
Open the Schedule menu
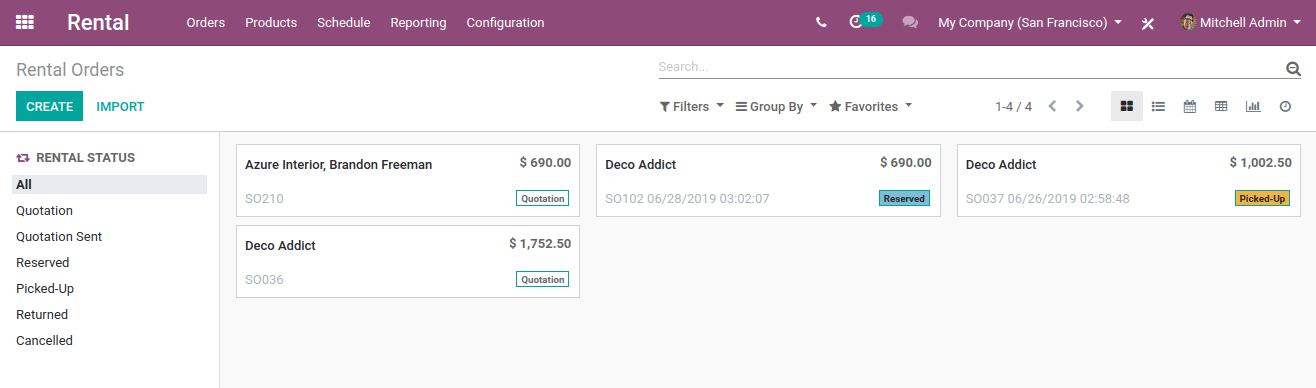coord(344,22)
